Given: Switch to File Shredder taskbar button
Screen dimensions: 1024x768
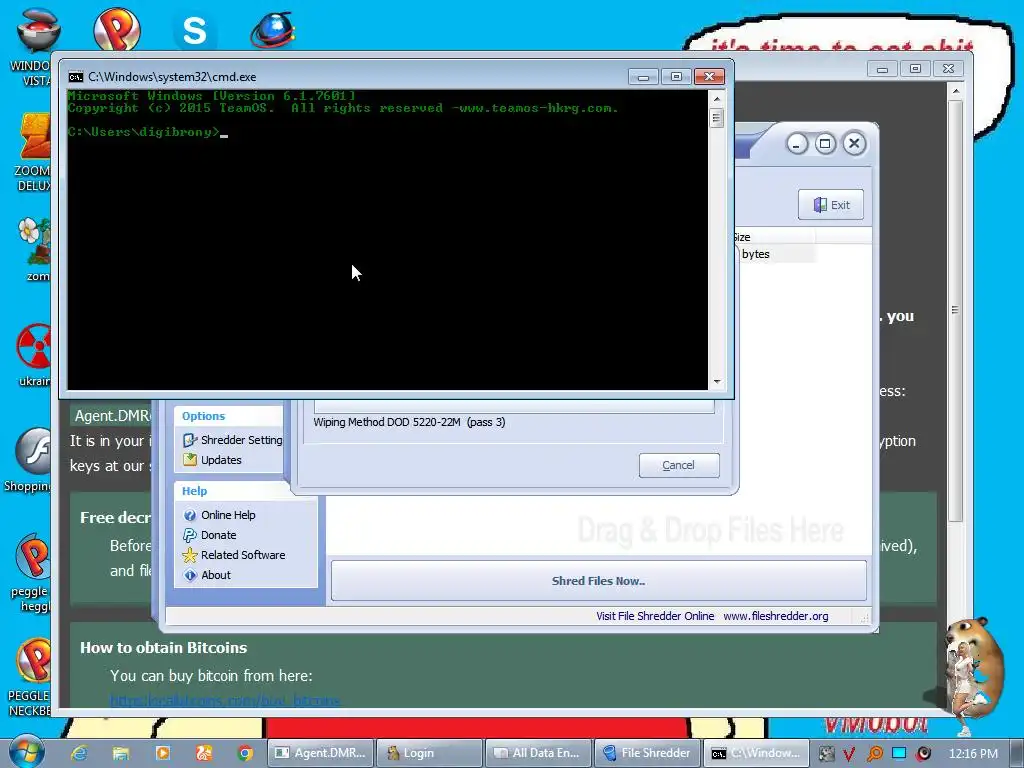Looking at the screenshot, I should click(647, 753).
